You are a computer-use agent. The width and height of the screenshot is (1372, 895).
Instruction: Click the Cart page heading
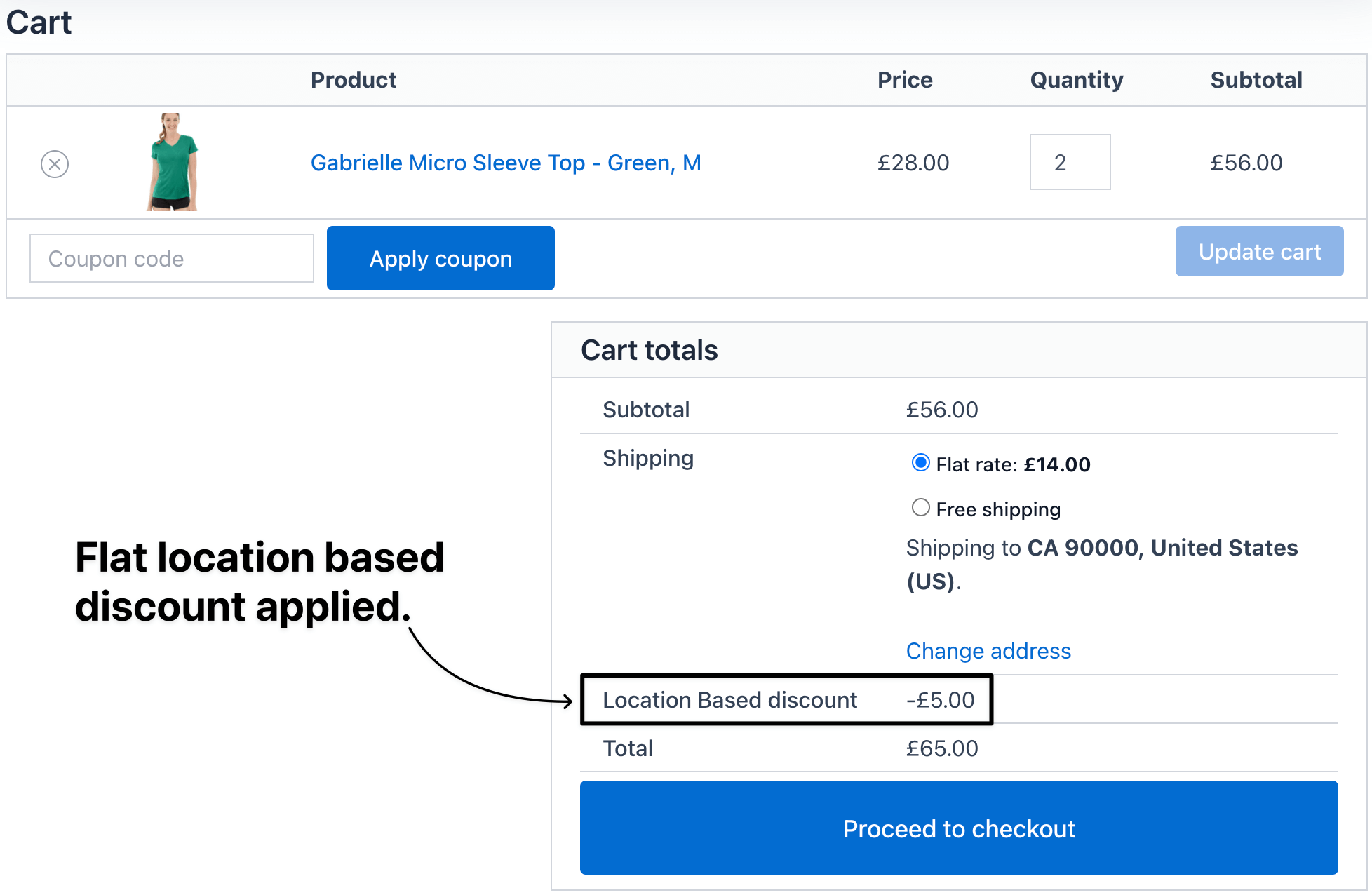(x=39, y=22)
